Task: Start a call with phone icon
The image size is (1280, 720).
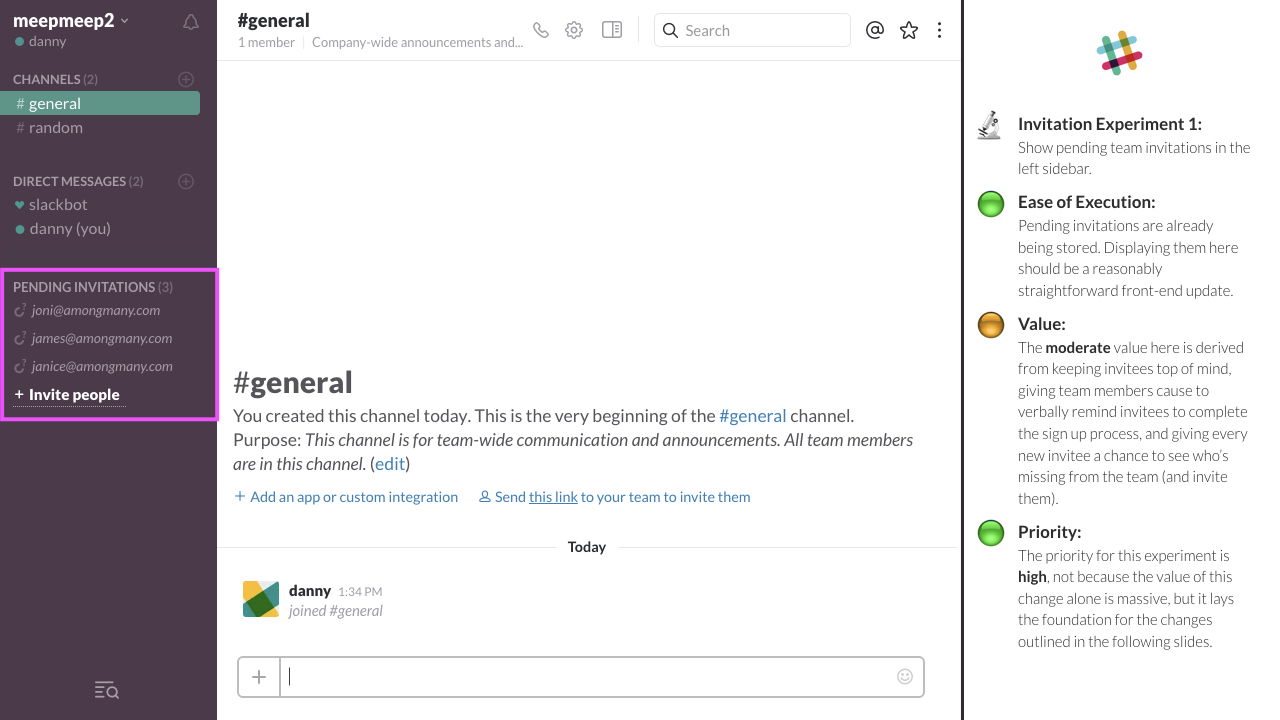Action: (x=541, y=30)
